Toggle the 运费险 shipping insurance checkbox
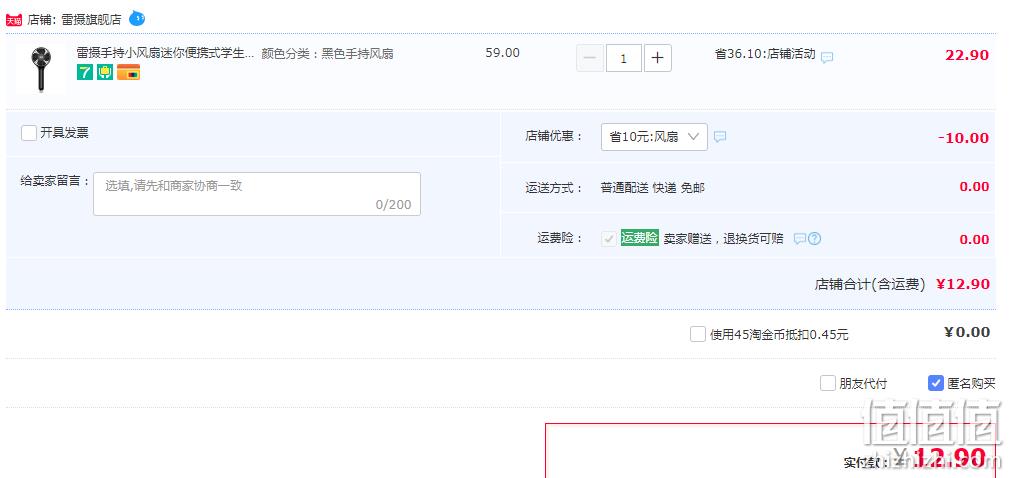Image resolution: width=1011 pixels, height=478 pixels. pos(609,239)
